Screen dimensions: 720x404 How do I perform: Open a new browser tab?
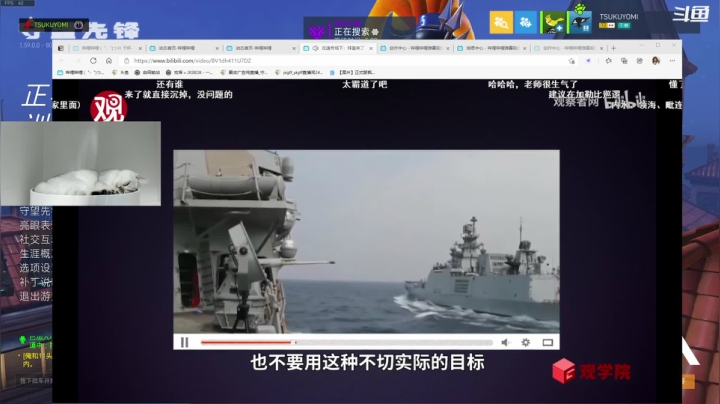(613, 48)
